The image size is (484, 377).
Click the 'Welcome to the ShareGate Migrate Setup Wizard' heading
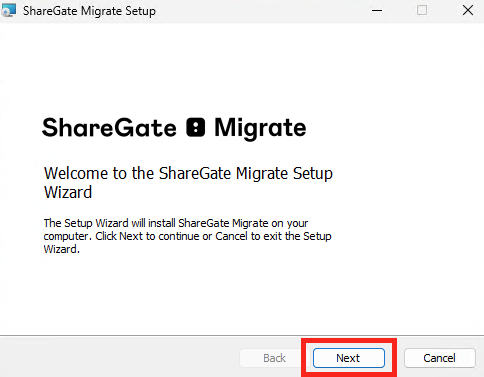point(188,183)
